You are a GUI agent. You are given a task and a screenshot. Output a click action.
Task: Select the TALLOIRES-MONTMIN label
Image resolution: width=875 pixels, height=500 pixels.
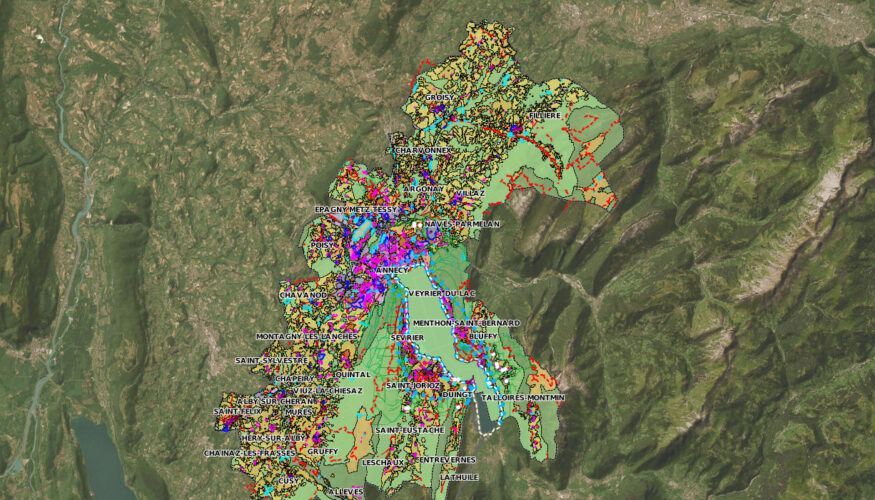pos(523,398)
